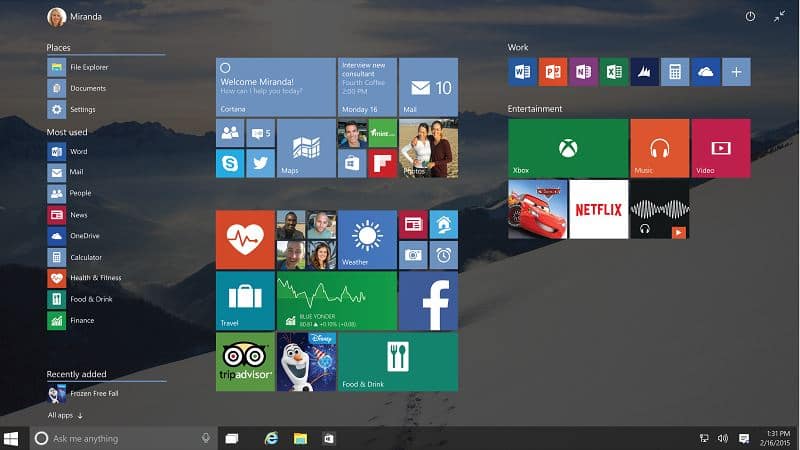Image resolution: width=800 pixels, height=450 pixels.
Task: Collapse the full-screen Start menu
Action: tap(780, 17)
